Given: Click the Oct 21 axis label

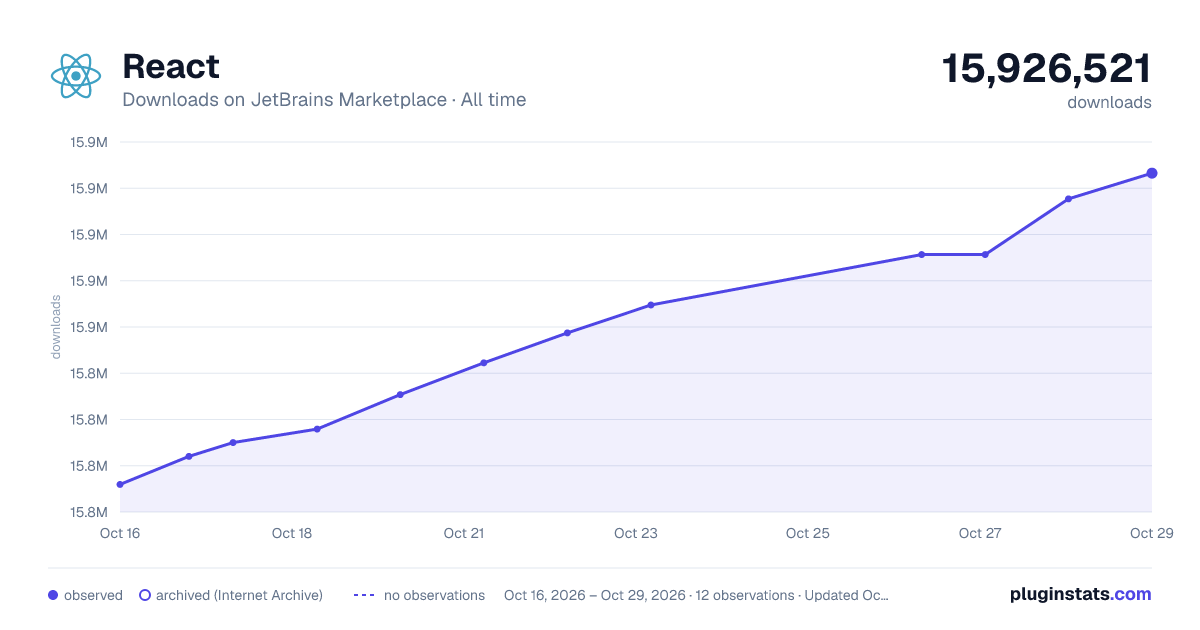Looking at the screenshot, I should (464, 533).
